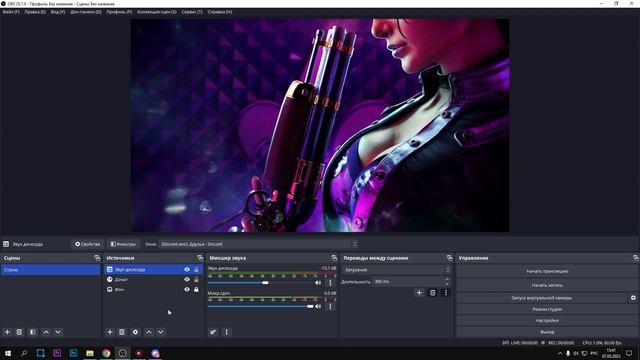The height and width of the screenshot is (360, 640).
Task: Undock the Управление panel
Action: pos(636,258)
